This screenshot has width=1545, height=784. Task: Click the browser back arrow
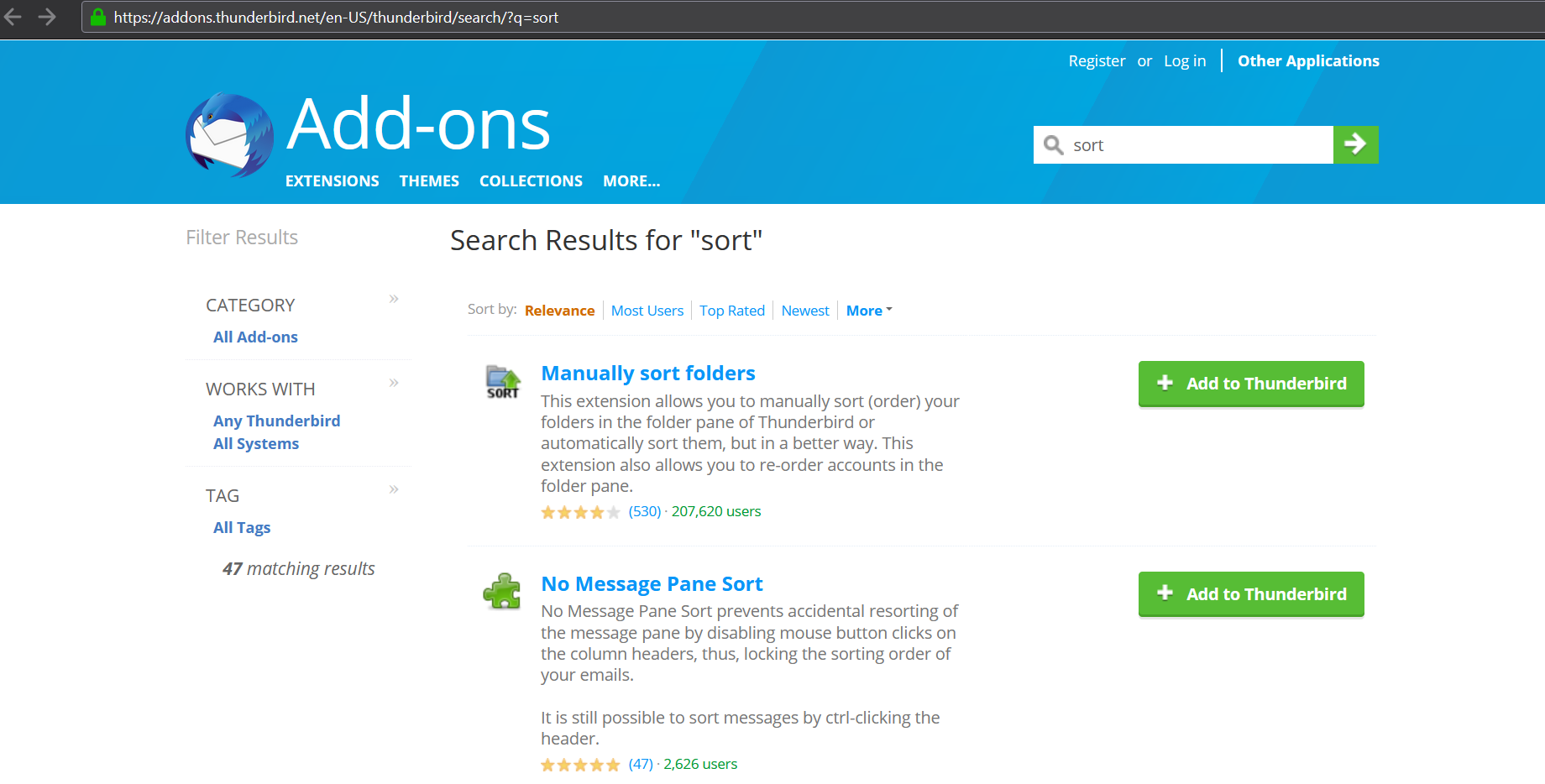point(13,17)
